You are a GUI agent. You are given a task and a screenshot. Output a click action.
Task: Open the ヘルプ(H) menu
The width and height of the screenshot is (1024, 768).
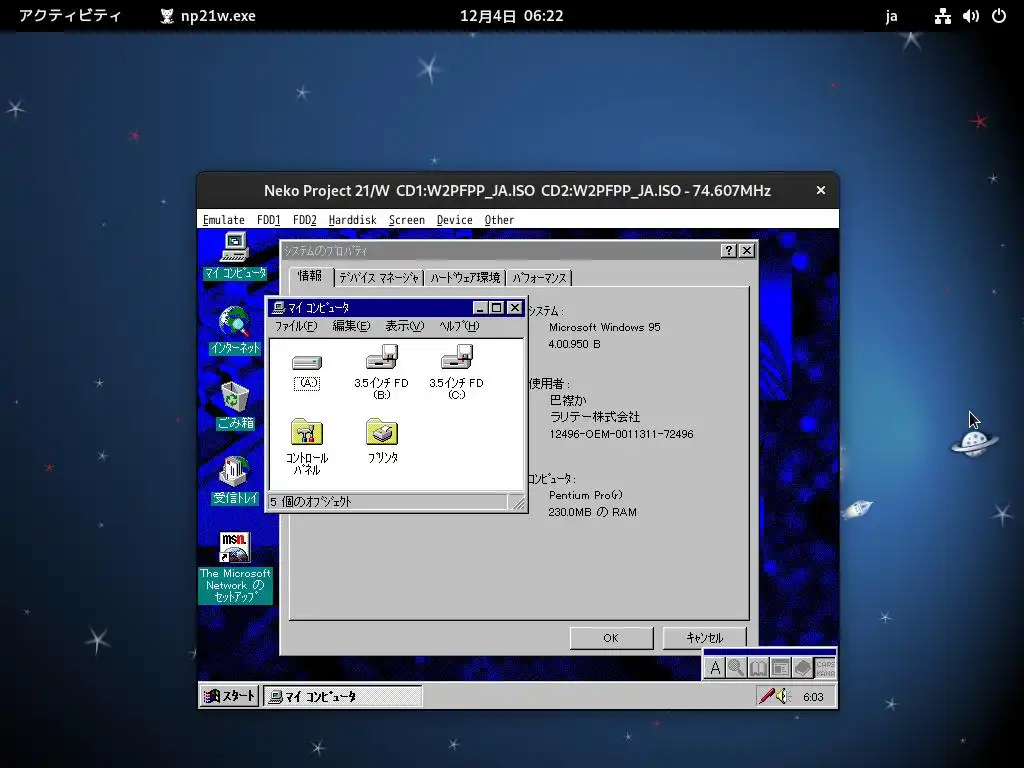click(x=459, y=326)
